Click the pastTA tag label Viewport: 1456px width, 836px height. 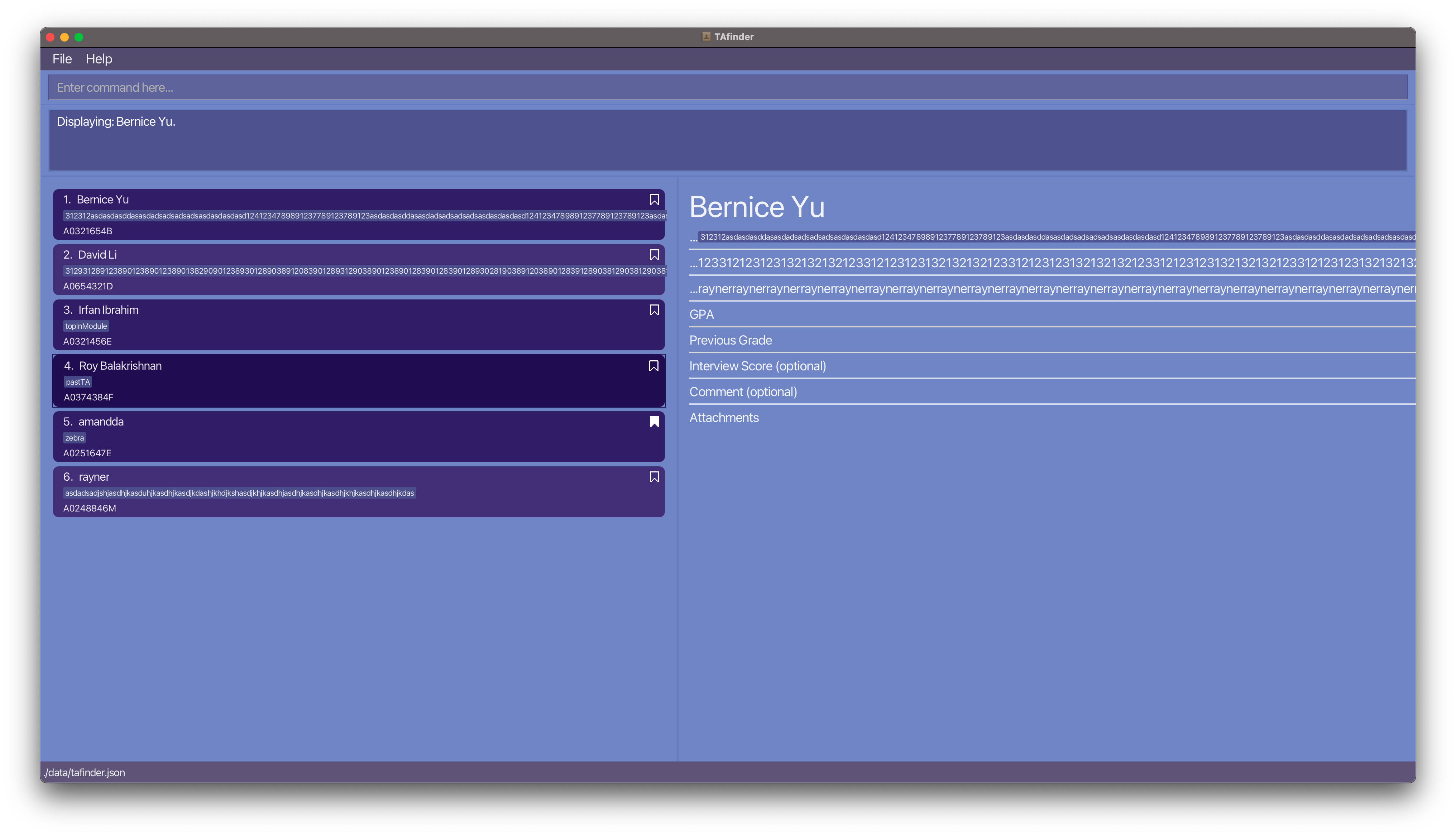(77, 382)
